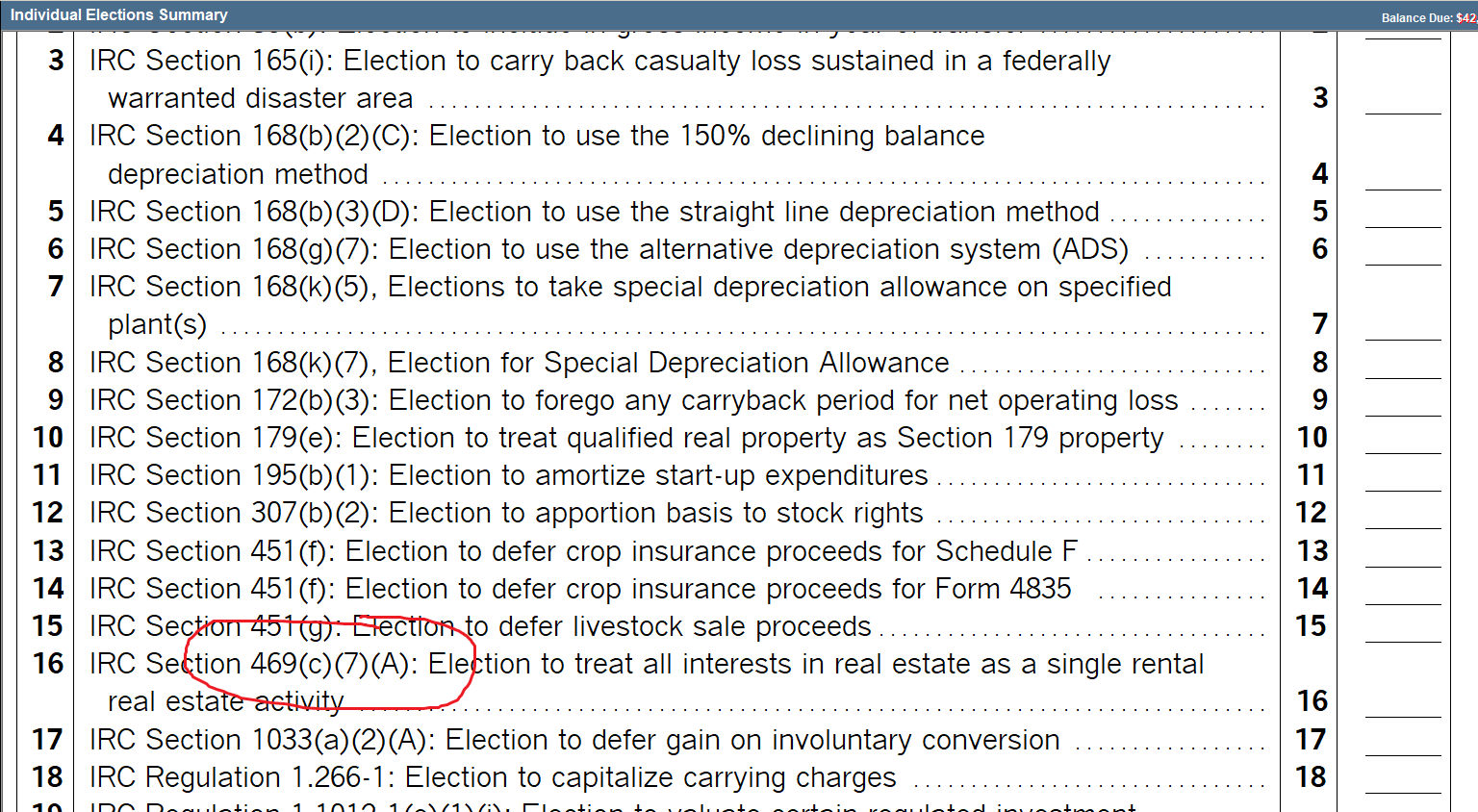1478x812 pixels.
Task: Select the line 10 Section 179(e) field
Action: coord(1403,438)
